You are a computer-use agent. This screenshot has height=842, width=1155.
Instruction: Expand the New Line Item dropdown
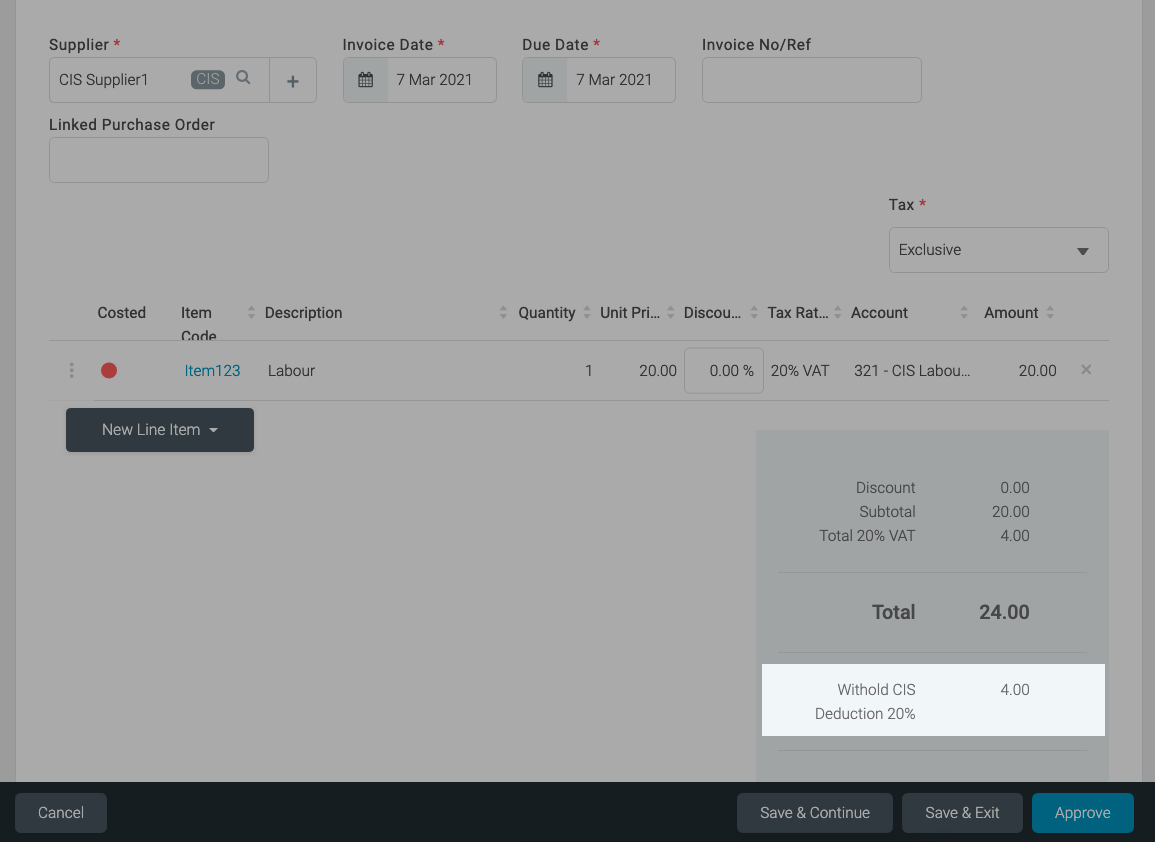click(160, 430)
